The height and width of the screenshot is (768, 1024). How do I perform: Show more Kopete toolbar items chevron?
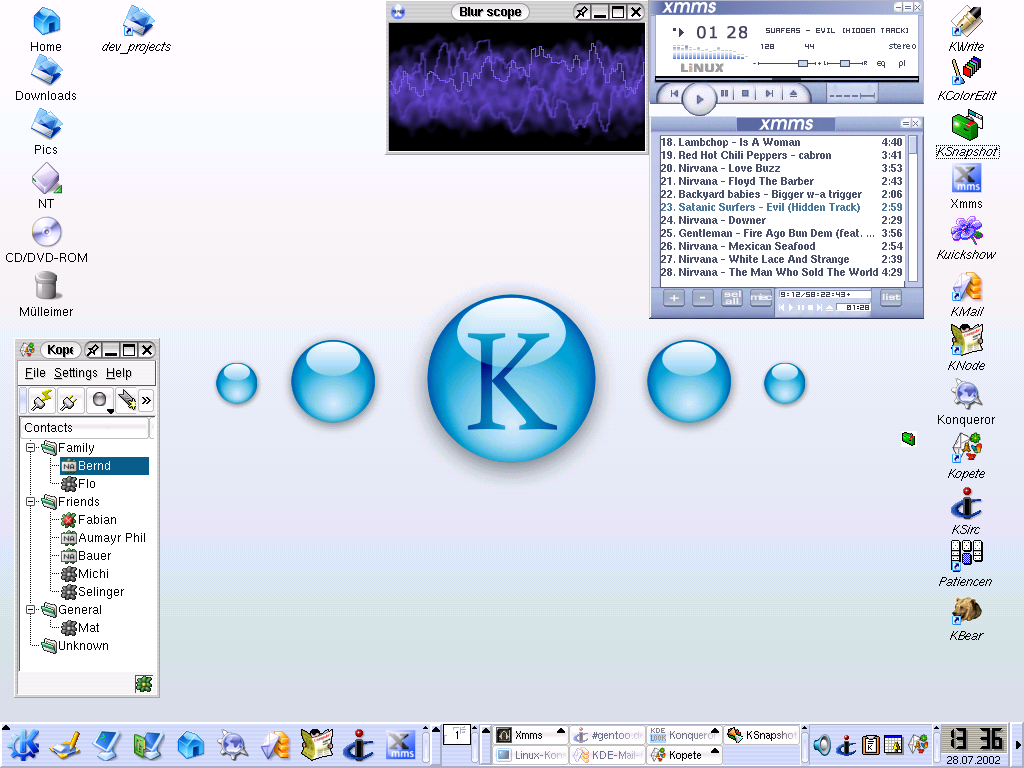coord(146,400)
